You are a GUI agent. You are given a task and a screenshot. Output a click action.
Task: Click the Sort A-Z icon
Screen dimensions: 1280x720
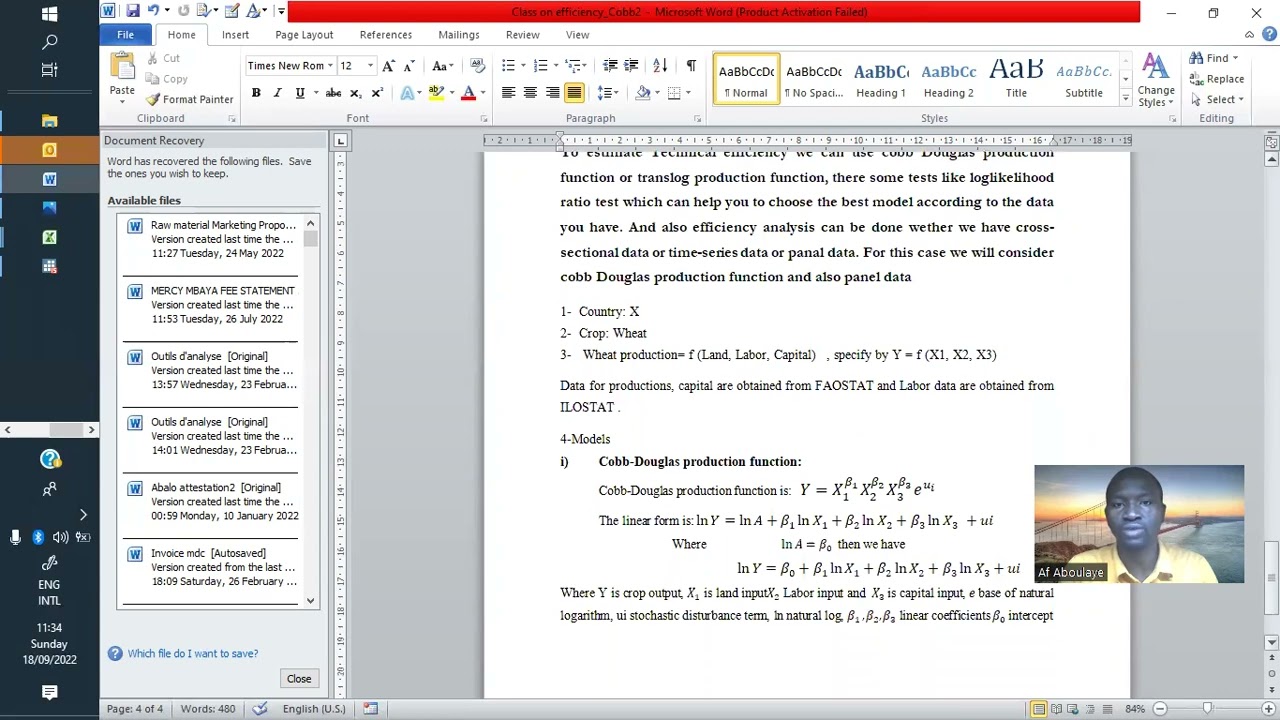[x=660, y=66]
